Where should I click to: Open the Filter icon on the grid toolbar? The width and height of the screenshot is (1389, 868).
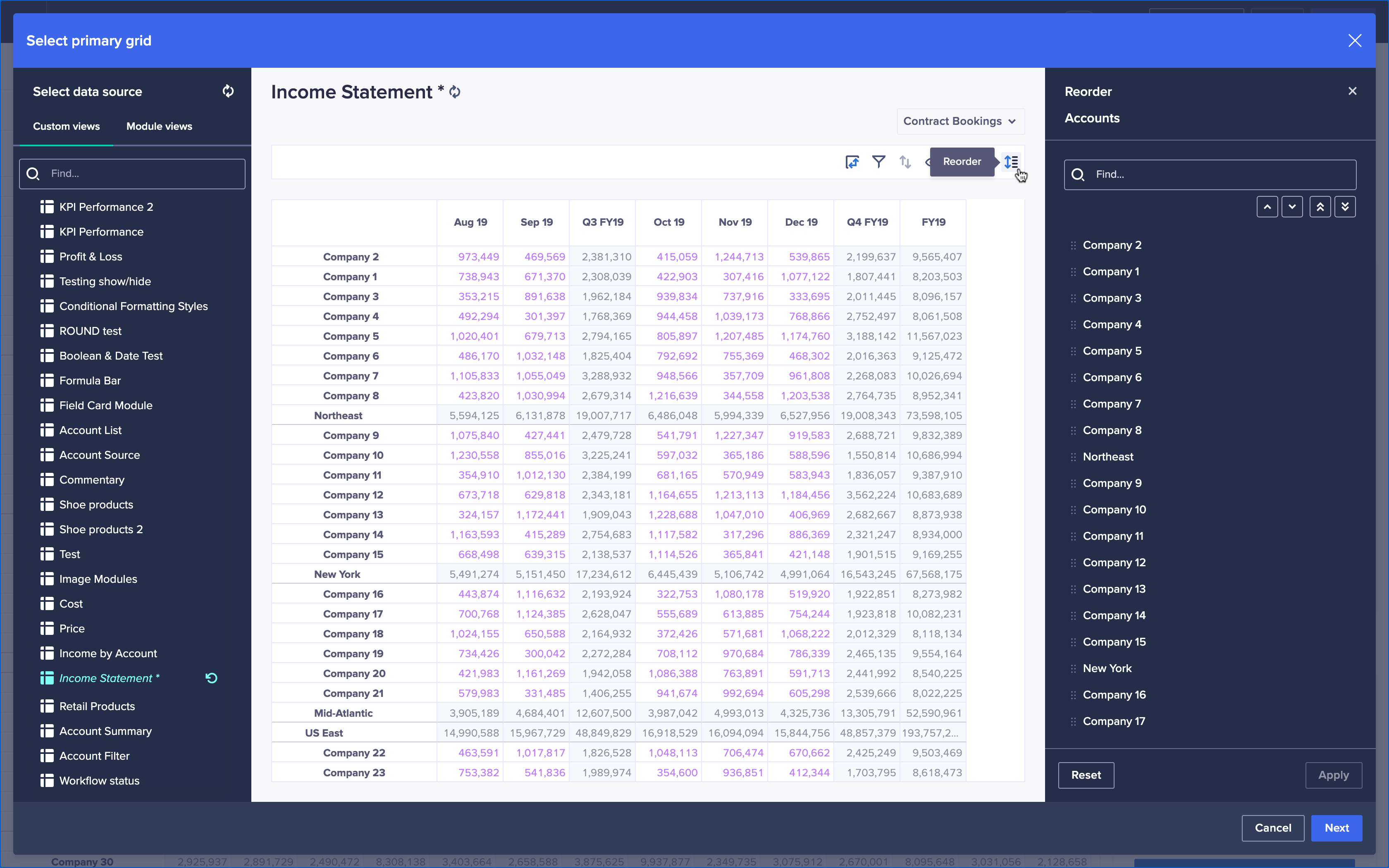[x=879, y=162]
